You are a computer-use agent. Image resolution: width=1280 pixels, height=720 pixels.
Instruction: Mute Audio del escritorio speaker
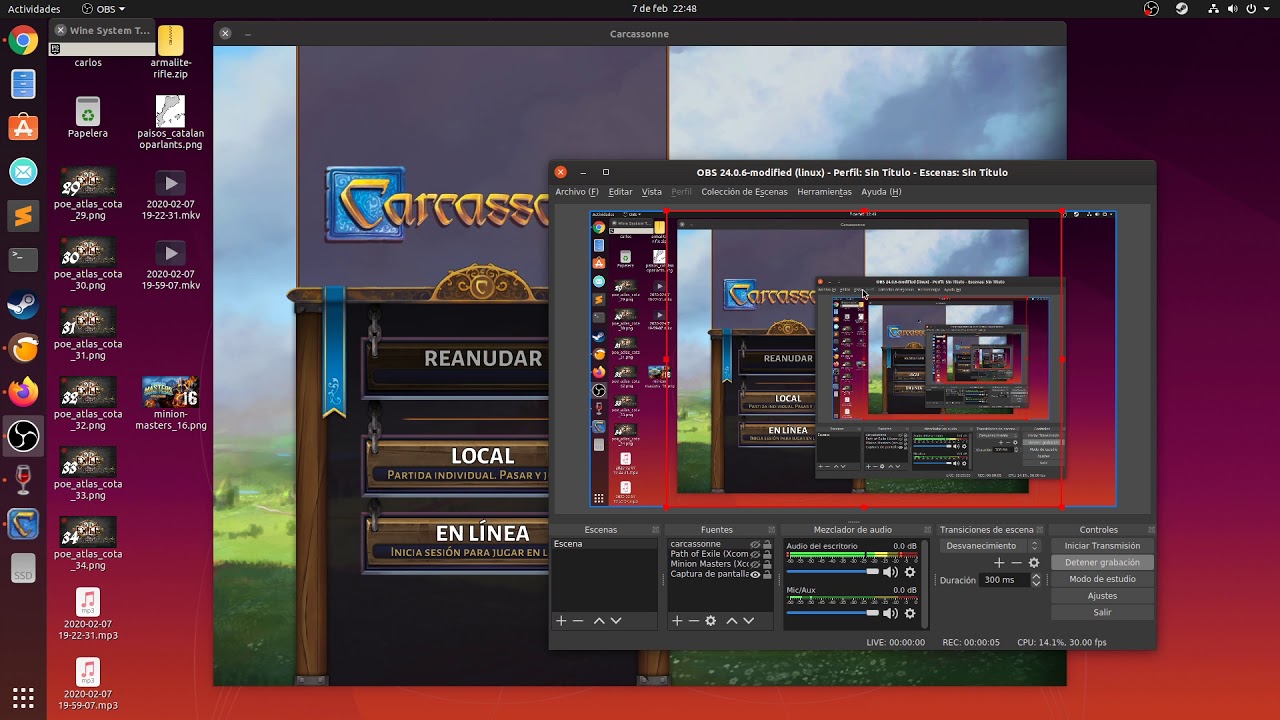pyautogui.click(x=890, y=572)
